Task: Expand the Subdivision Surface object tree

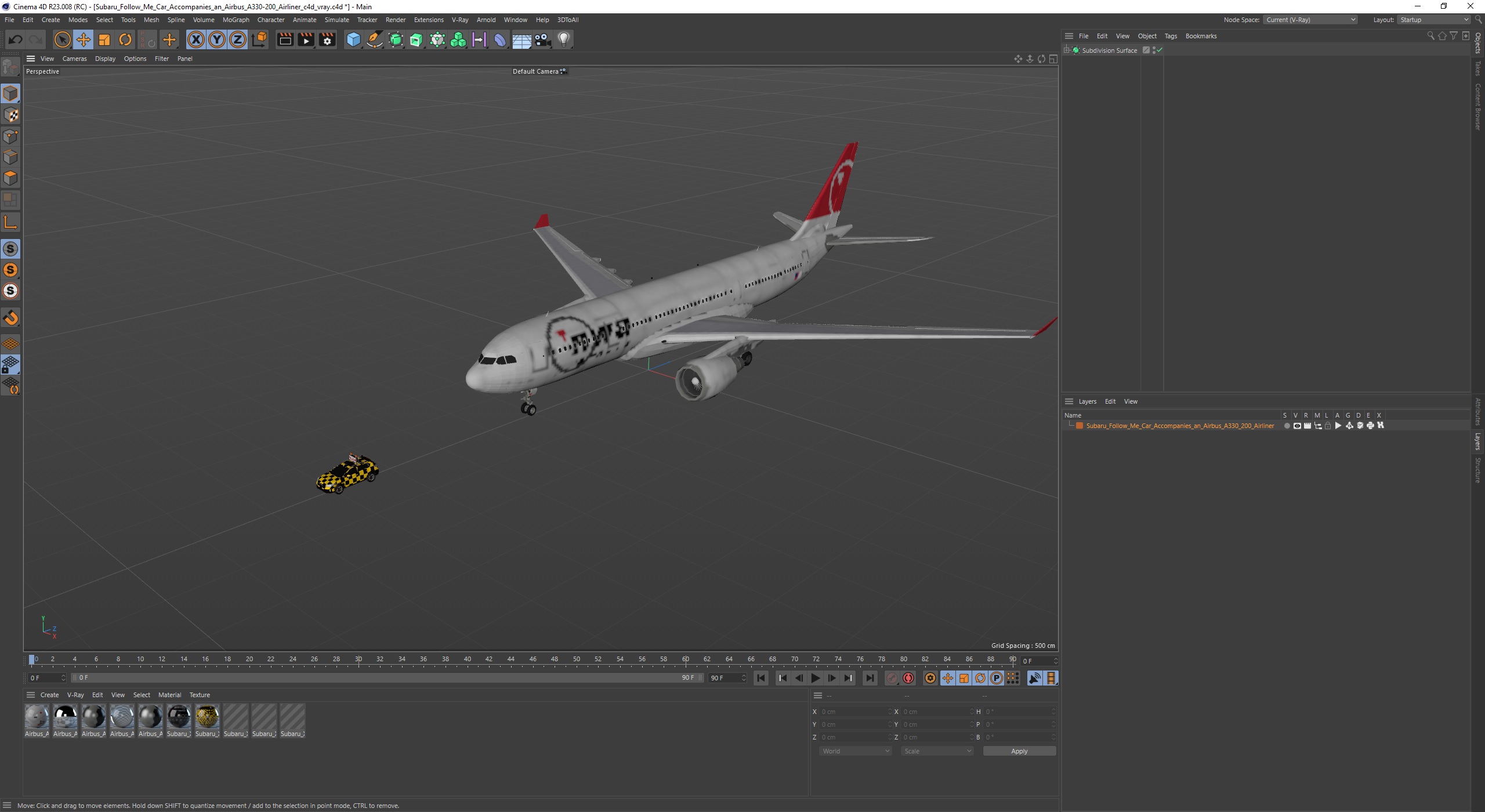Action: tap(1066, 50)
